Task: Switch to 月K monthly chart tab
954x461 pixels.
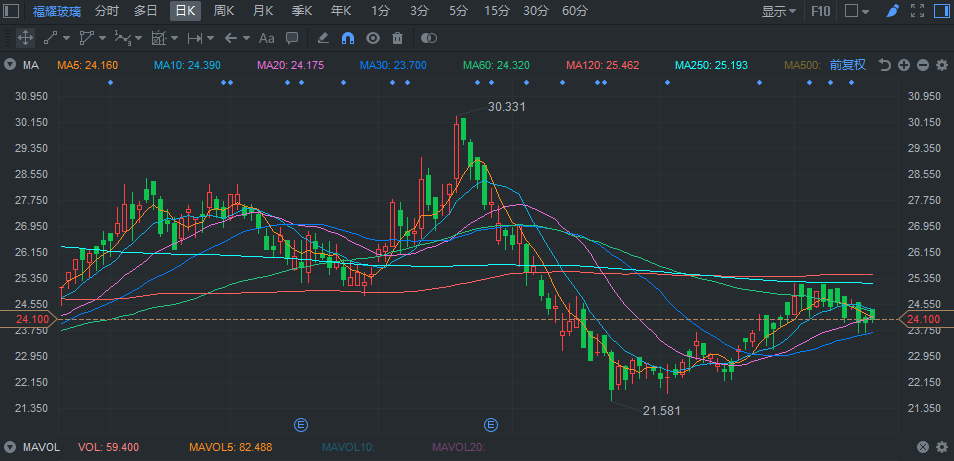Action: (263, 11)
